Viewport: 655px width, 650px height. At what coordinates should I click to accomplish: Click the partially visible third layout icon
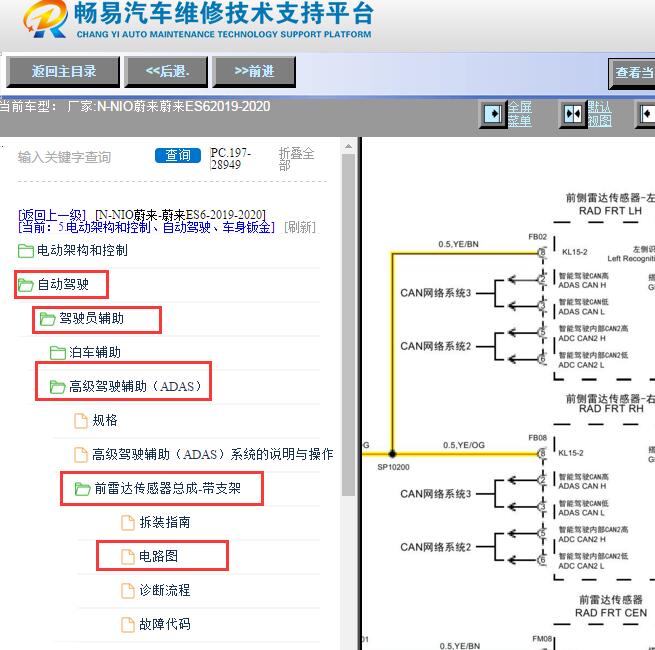point(646,114)
